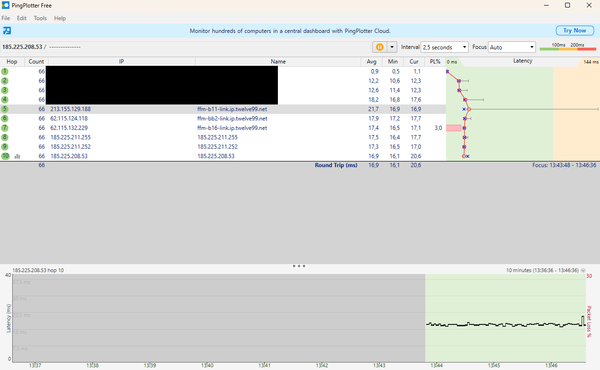Pause the trace with the orange button
600x370 pixels.
click(380, 47)
